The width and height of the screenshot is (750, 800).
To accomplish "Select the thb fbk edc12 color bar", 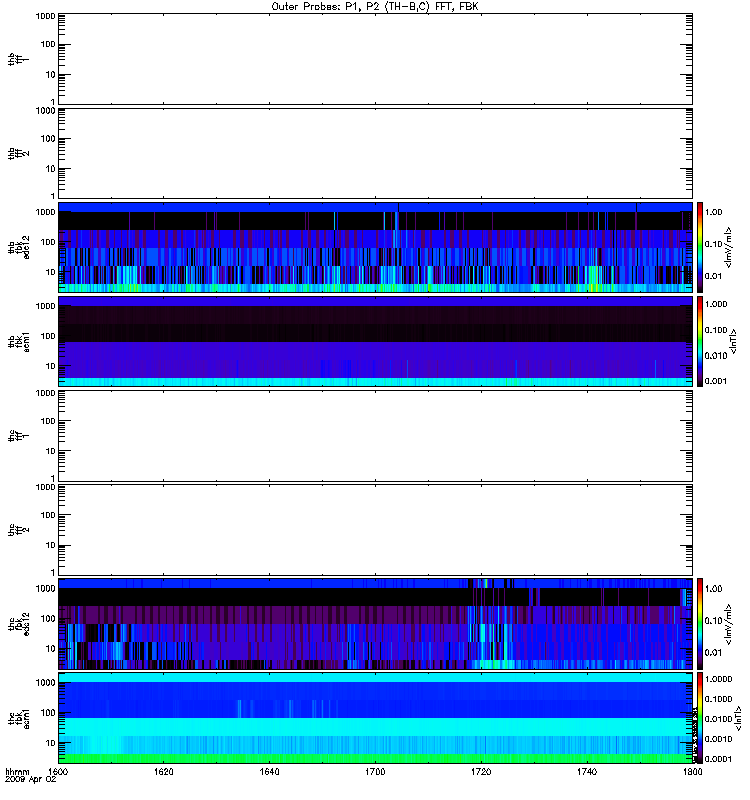I will coord(700,247).
